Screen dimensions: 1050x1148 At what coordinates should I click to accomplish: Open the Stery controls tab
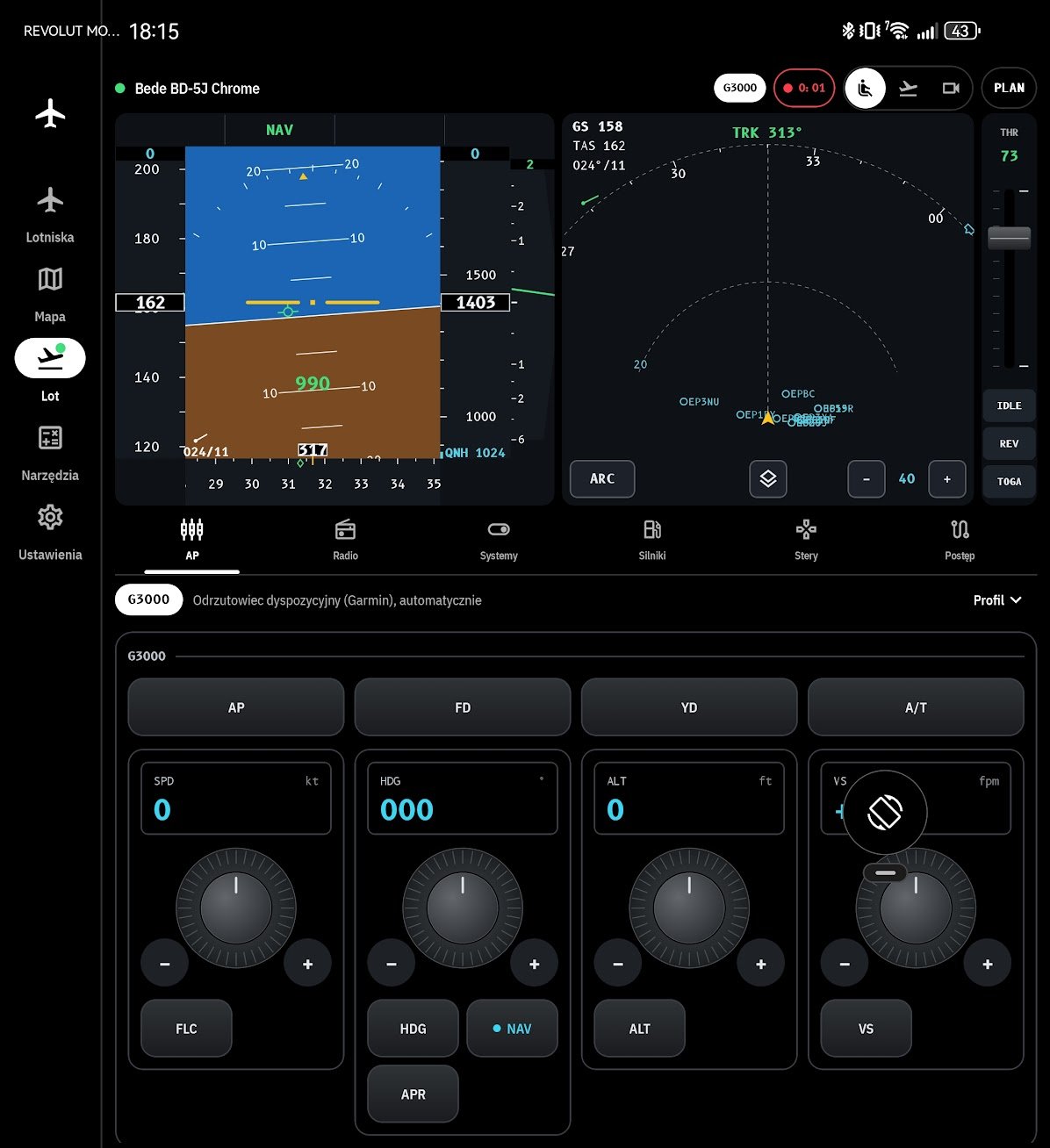pos(806,540)
